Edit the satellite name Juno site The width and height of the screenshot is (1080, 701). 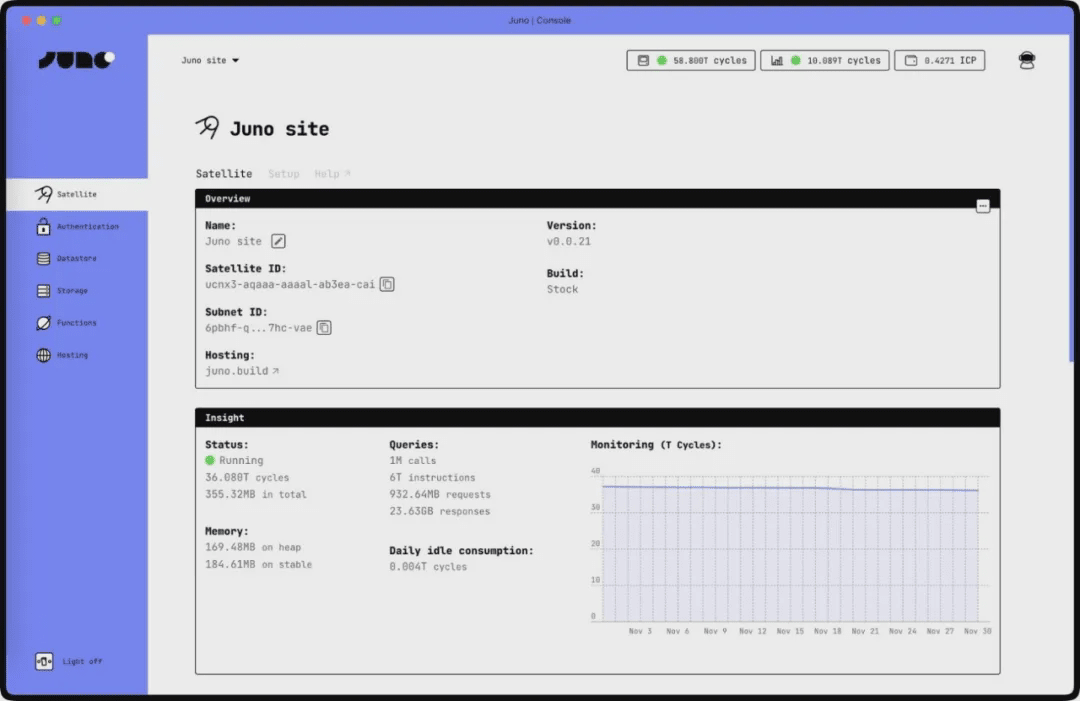(x=278, y=241)
